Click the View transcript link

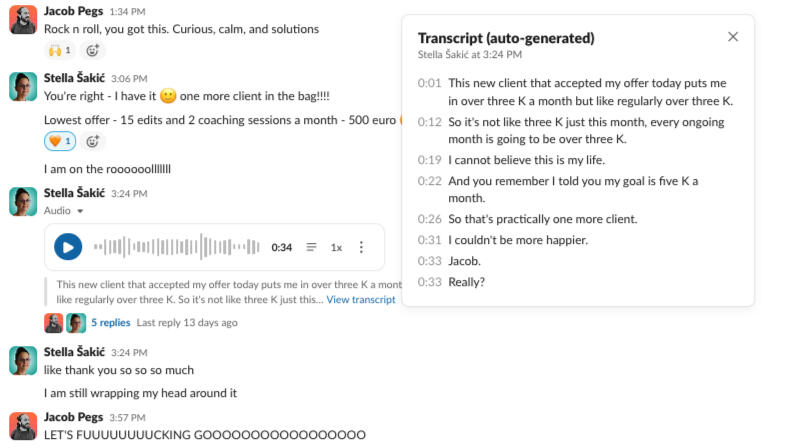coord(360,300)
